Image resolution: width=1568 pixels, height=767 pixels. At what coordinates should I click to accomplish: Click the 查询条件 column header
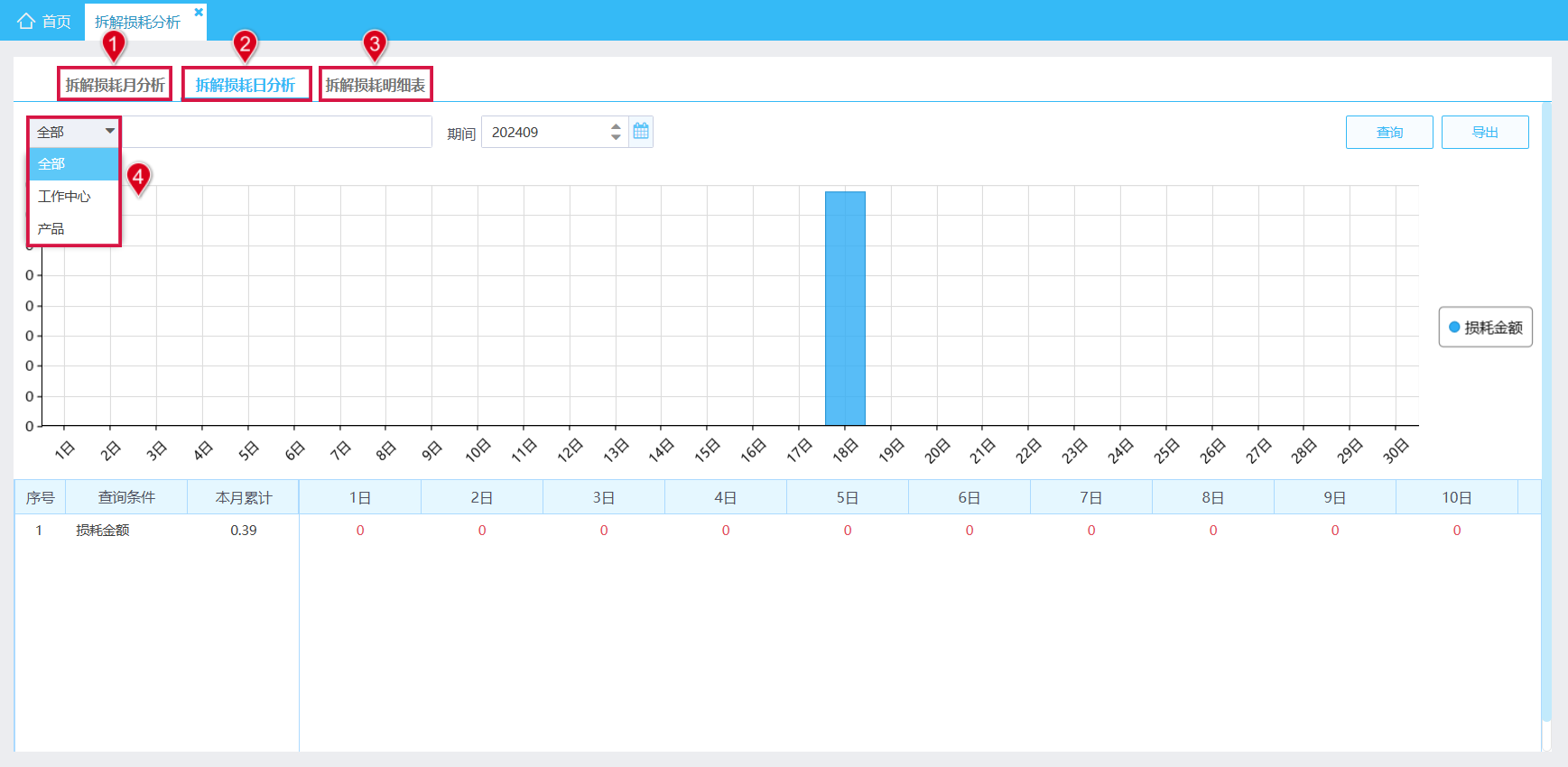(x=126, y=497)
